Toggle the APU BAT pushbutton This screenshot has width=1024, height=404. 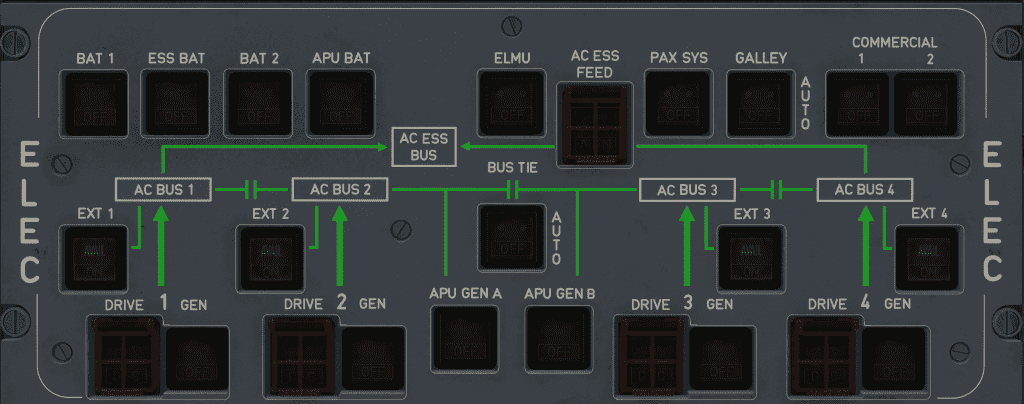point(340,104)
